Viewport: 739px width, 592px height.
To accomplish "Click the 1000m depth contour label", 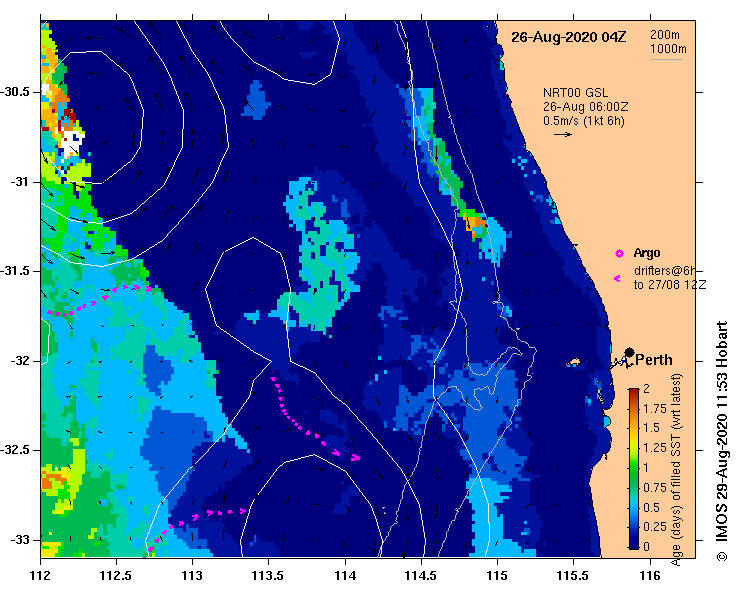I will (668, 49).
